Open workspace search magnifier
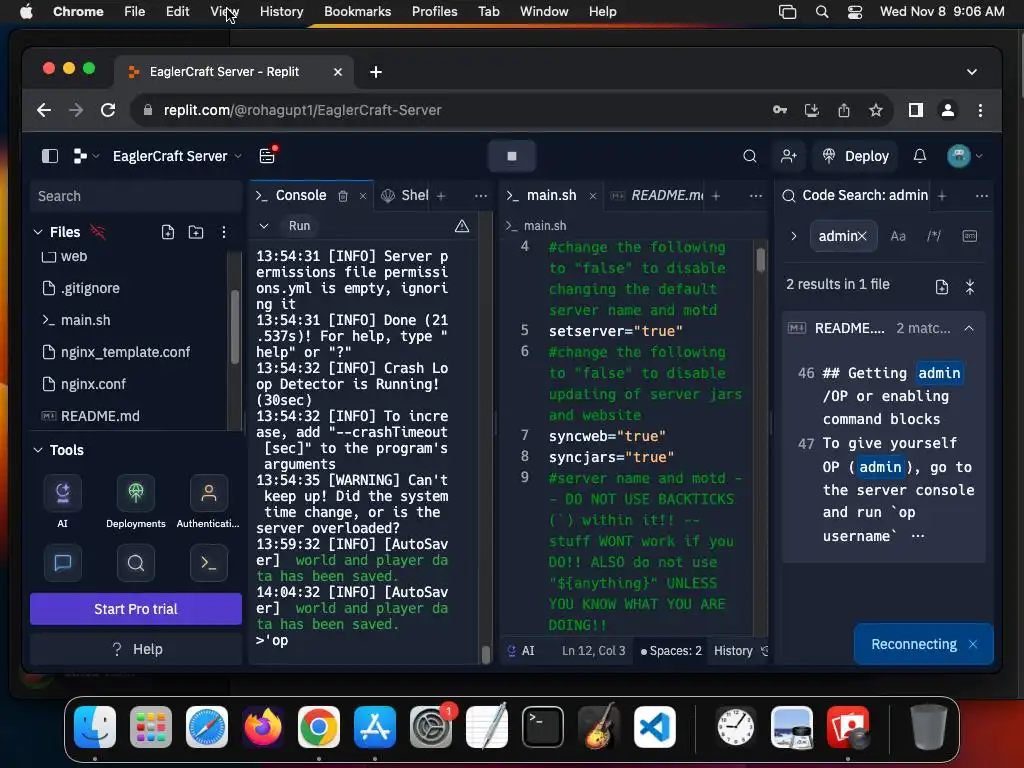The height and width of the screenshot is (768, 1024). click(x=750, y=156)
